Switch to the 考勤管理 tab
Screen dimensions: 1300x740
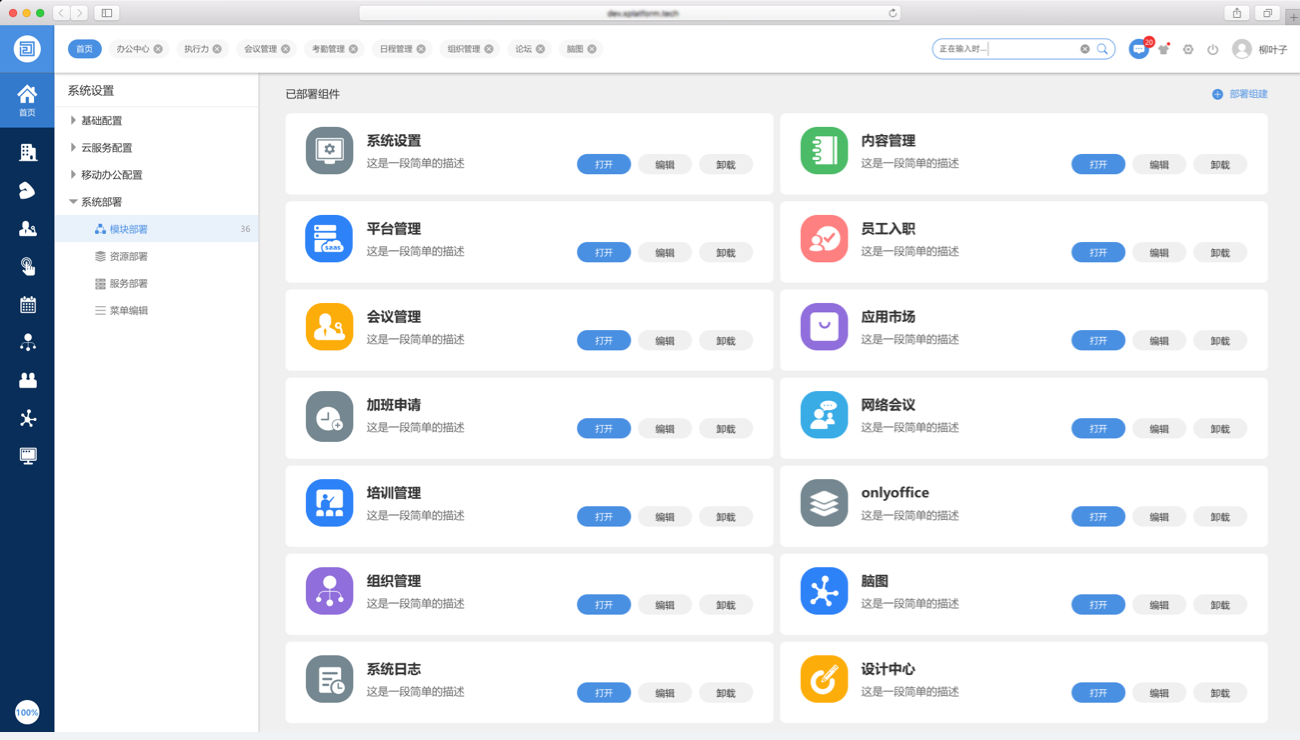point(327,49)
